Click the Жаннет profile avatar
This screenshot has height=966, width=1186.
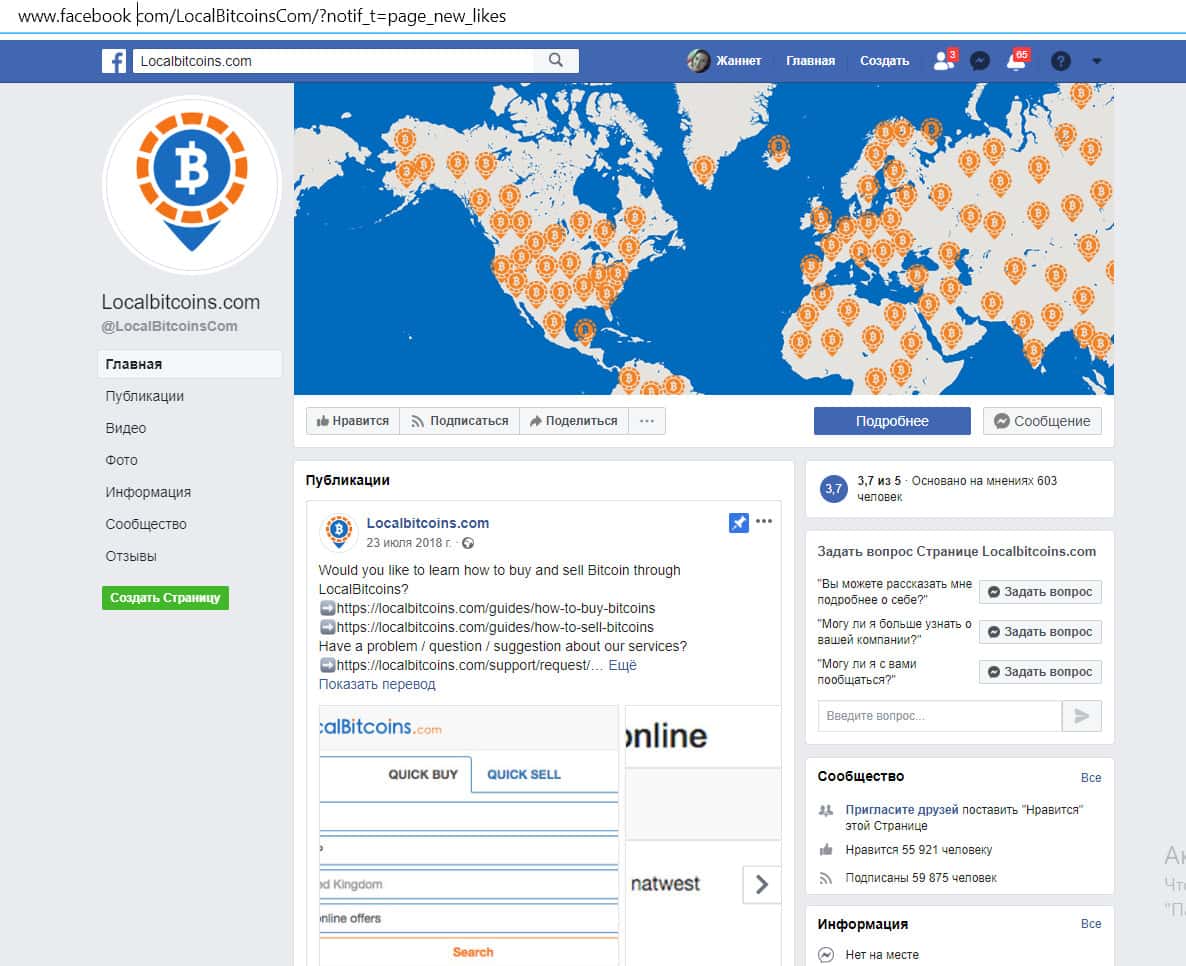(x=697, y=61)
